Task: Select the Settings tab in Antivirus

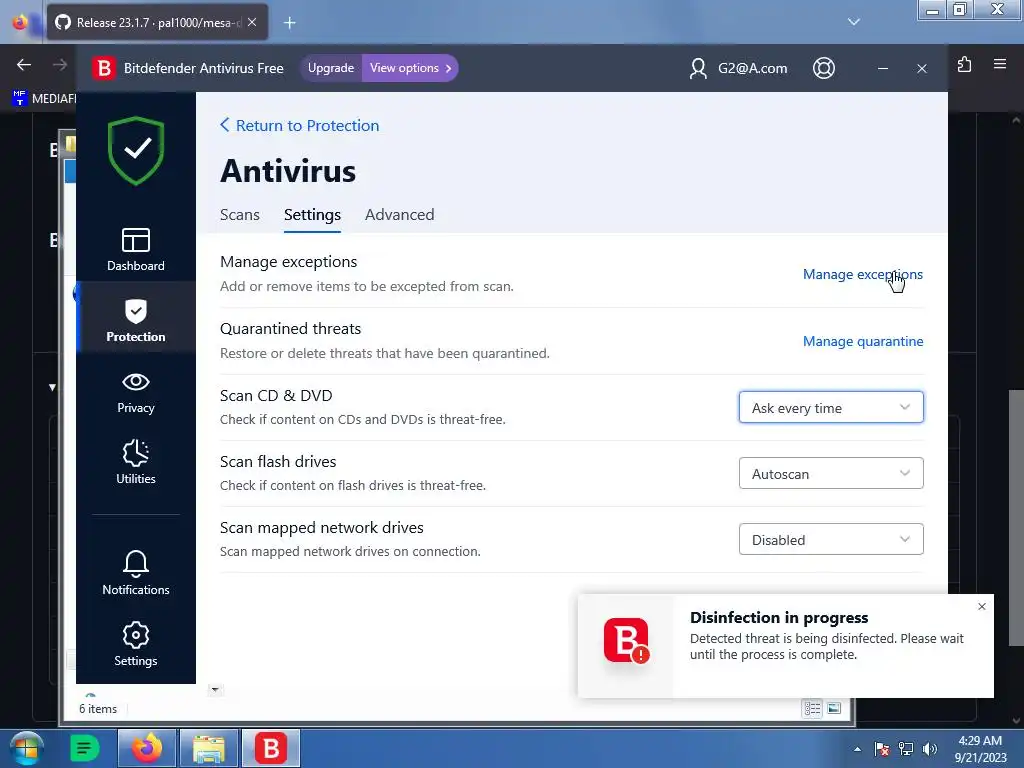Action: click(312, 215)
